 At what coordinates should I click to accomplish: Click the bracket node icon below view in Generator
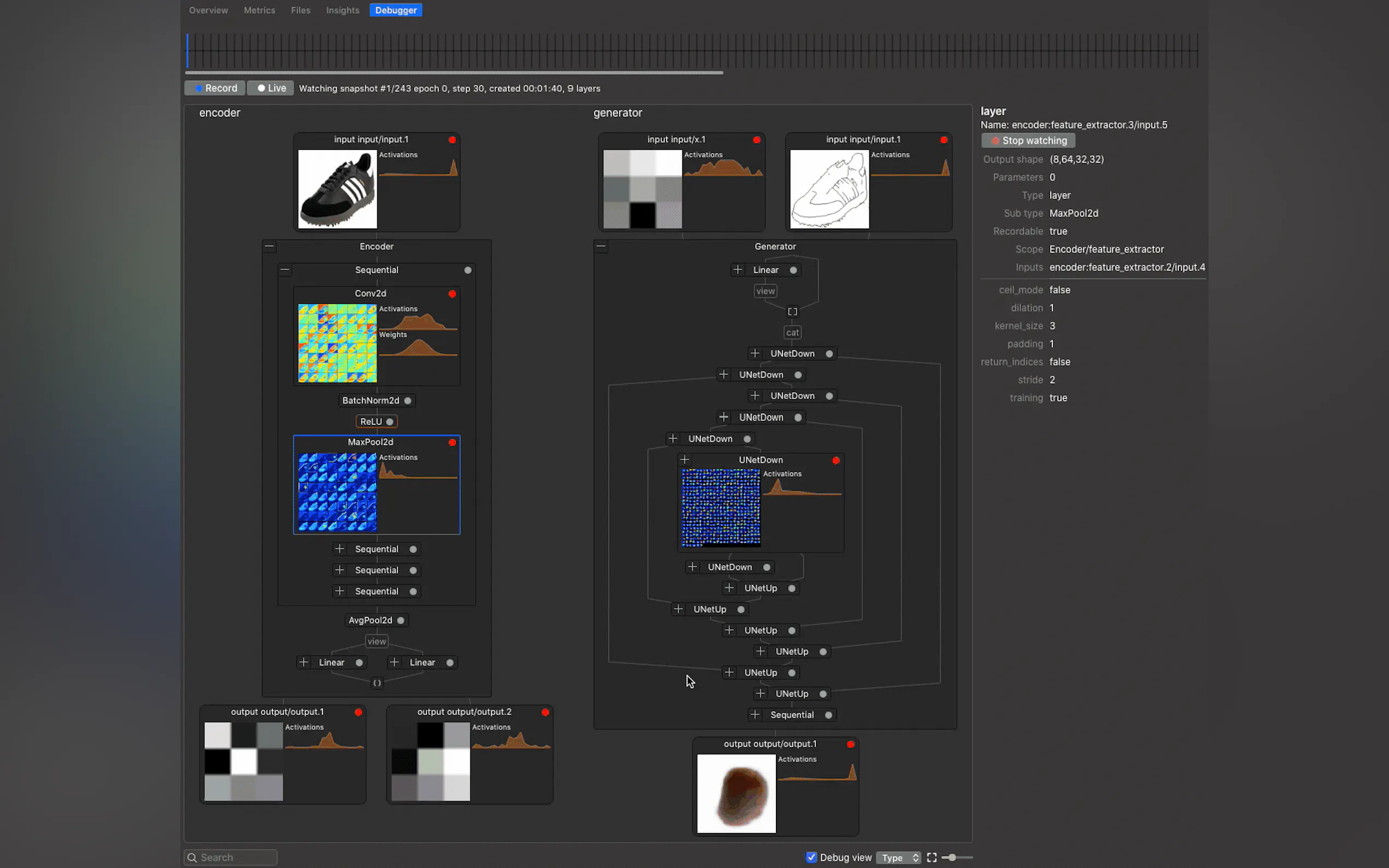[x=792, y=312]
